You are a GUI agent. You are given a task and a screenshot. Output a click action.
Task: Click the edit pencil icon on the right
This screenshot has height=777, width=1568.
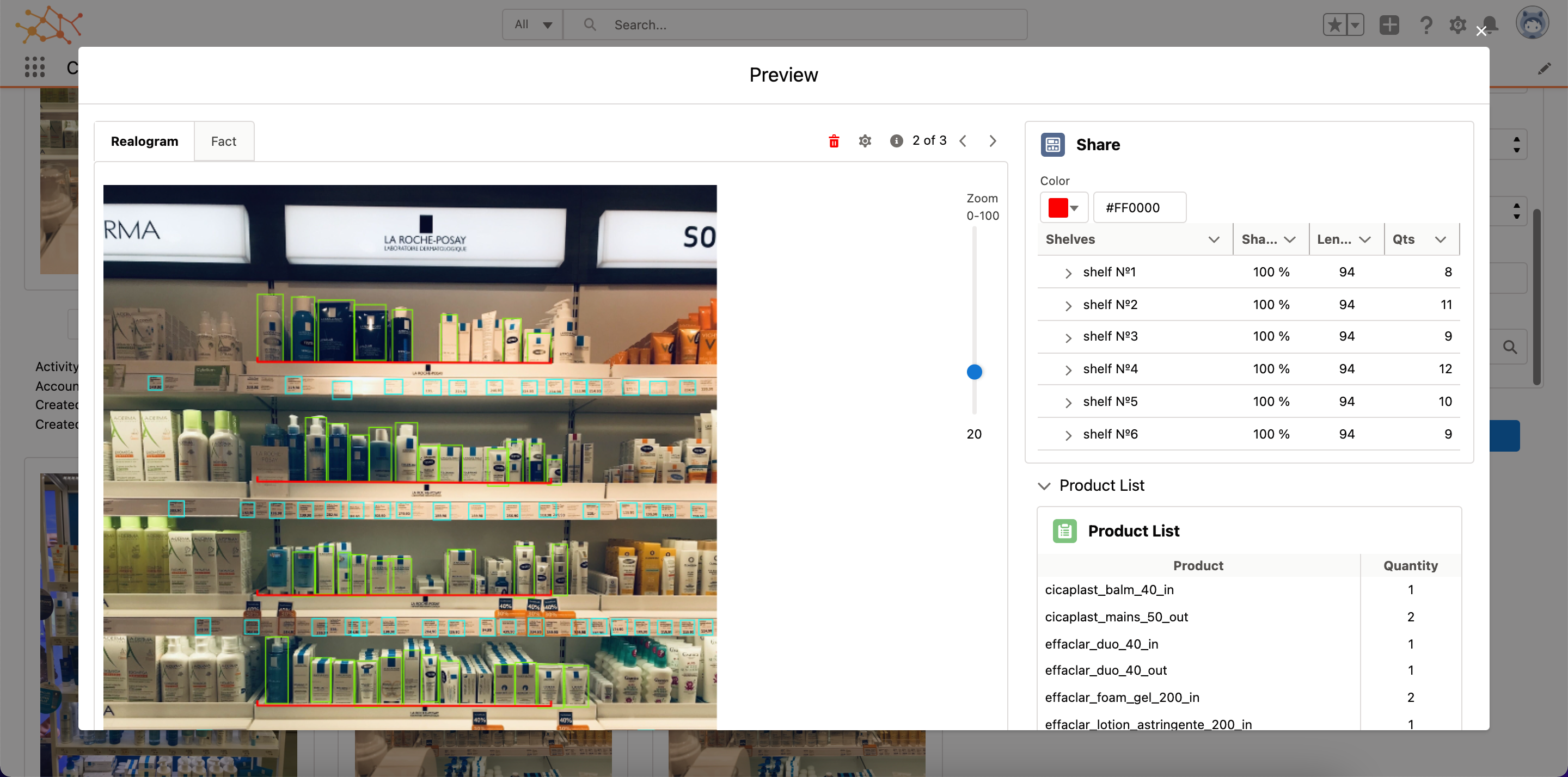1544,69
